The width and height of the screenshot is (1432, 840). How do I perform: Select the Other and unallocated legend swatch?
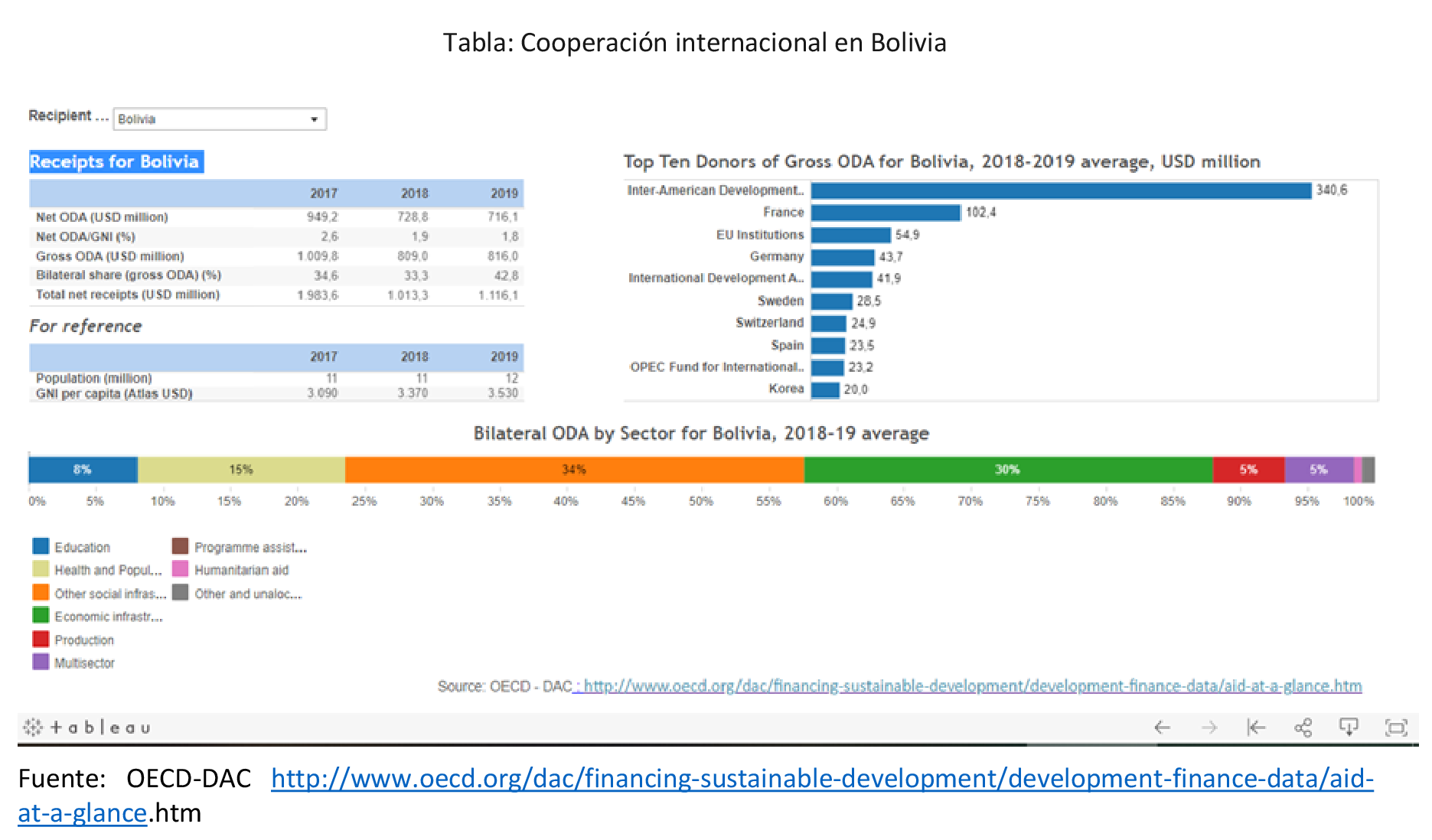click(180, 592)
